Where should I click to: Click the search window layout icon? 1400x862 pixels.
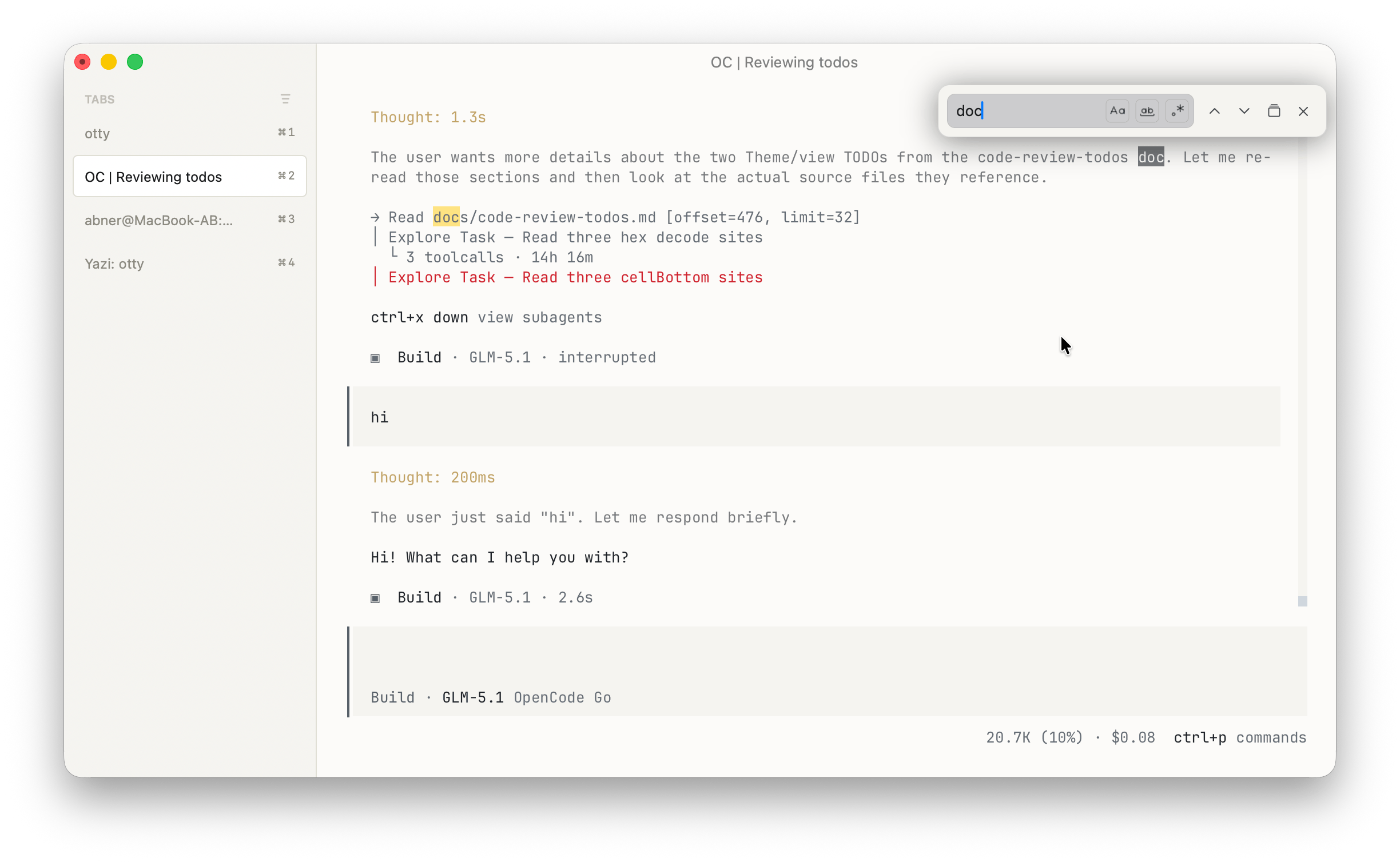[x=1274, y=111]
